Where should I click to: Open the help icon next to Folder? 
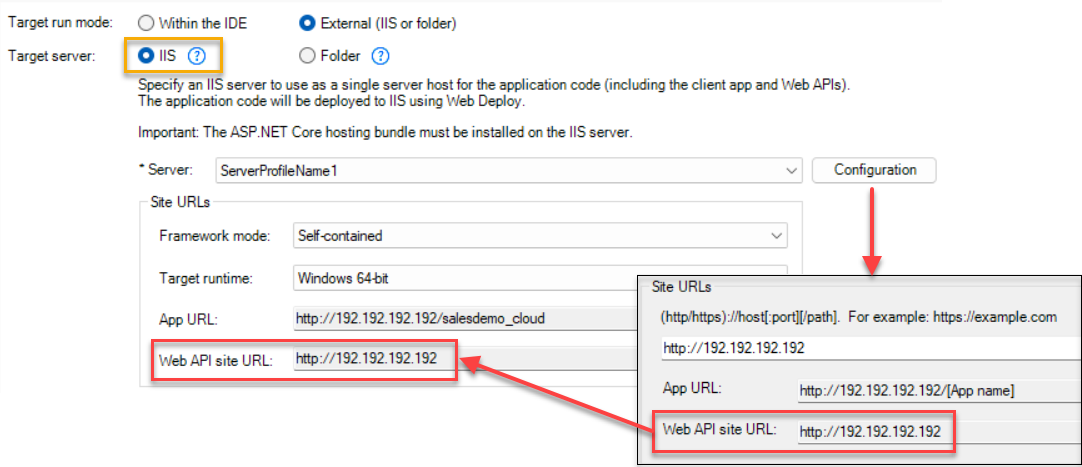(x=380, y=56)
